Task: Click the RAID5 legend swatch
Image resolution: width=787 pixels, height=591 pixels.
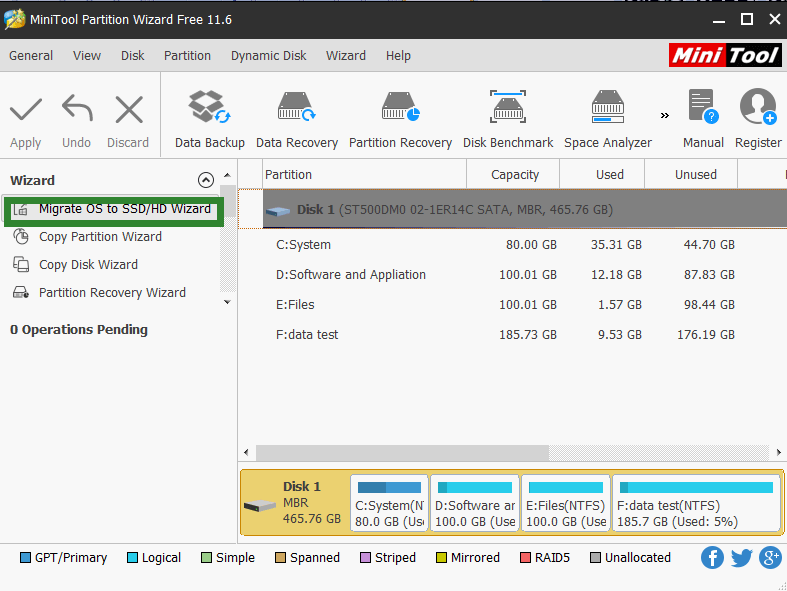Action: coord(526,558)
